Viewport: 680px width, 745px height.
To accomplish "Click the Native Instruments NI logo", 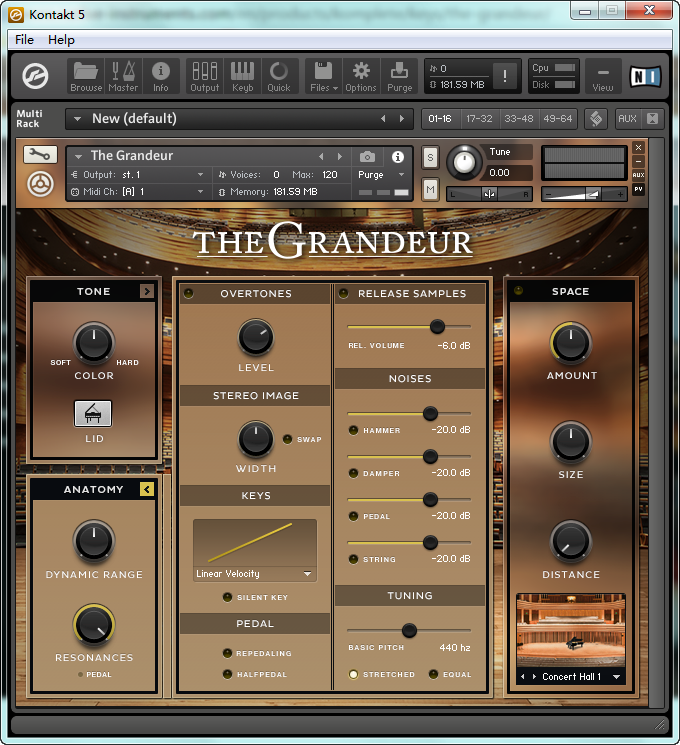I will tap(645, 76).
